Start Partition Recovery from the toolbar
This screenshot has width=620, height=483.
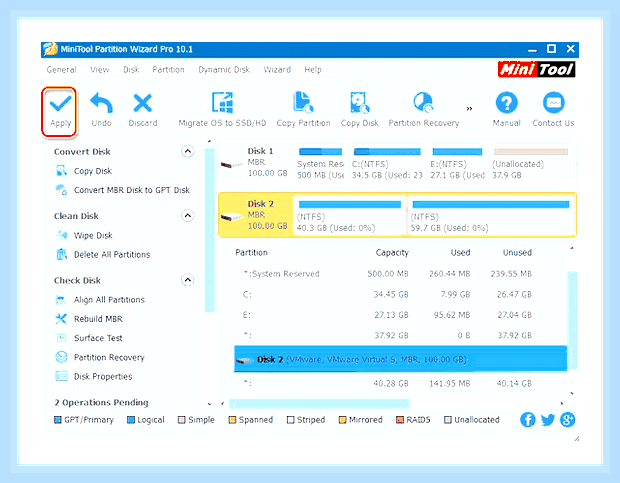(423, 110)
